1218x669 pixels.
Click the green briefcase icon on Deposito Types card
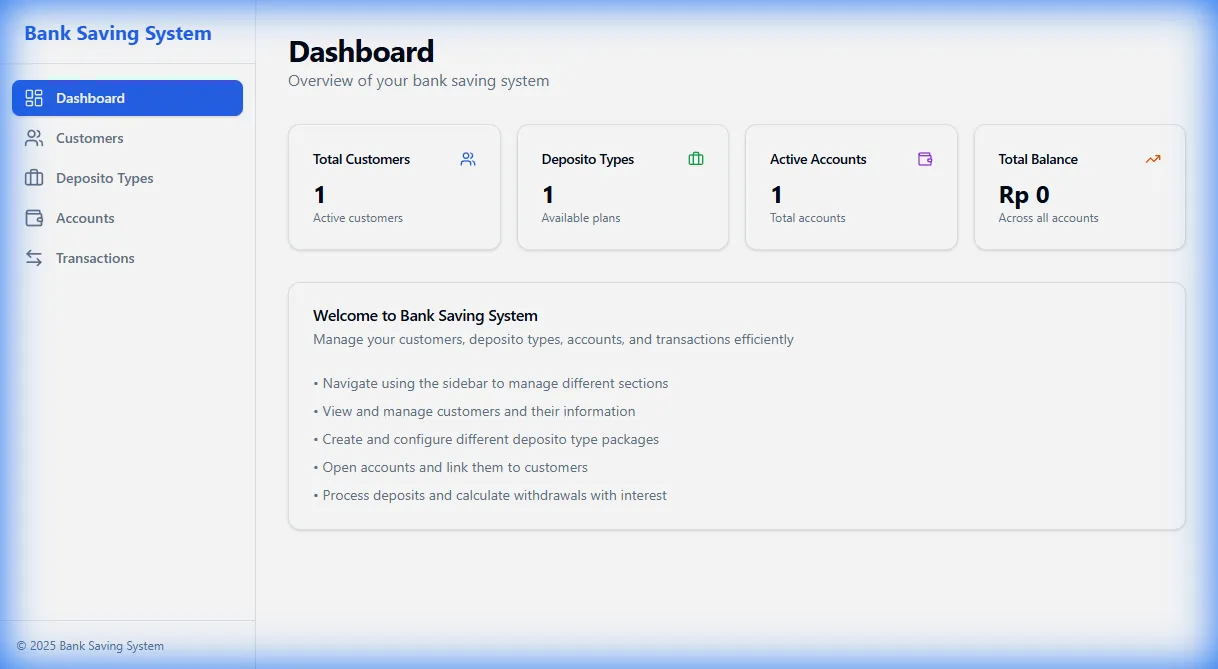(x=696, y=159)
